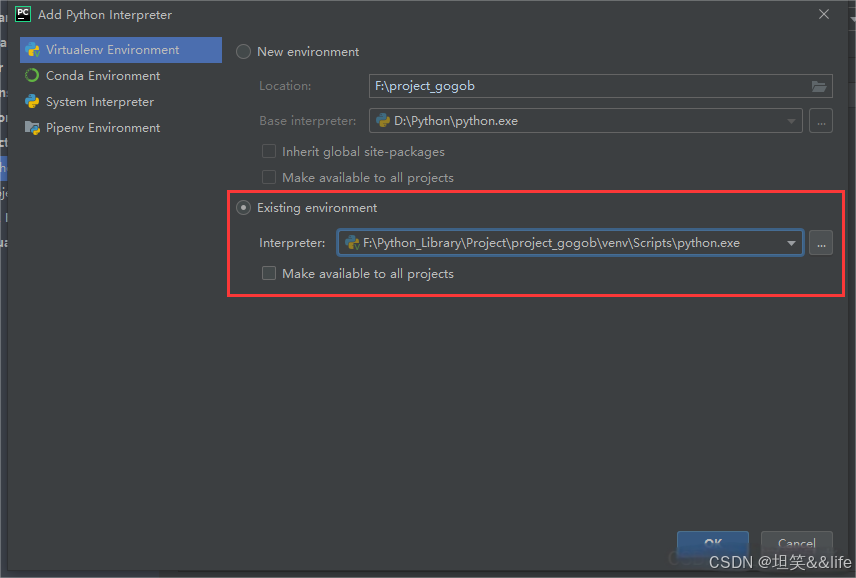856x578 pixels.
Task: Toggle Make available to all projects under Existing environment
Action: [269, 273]
